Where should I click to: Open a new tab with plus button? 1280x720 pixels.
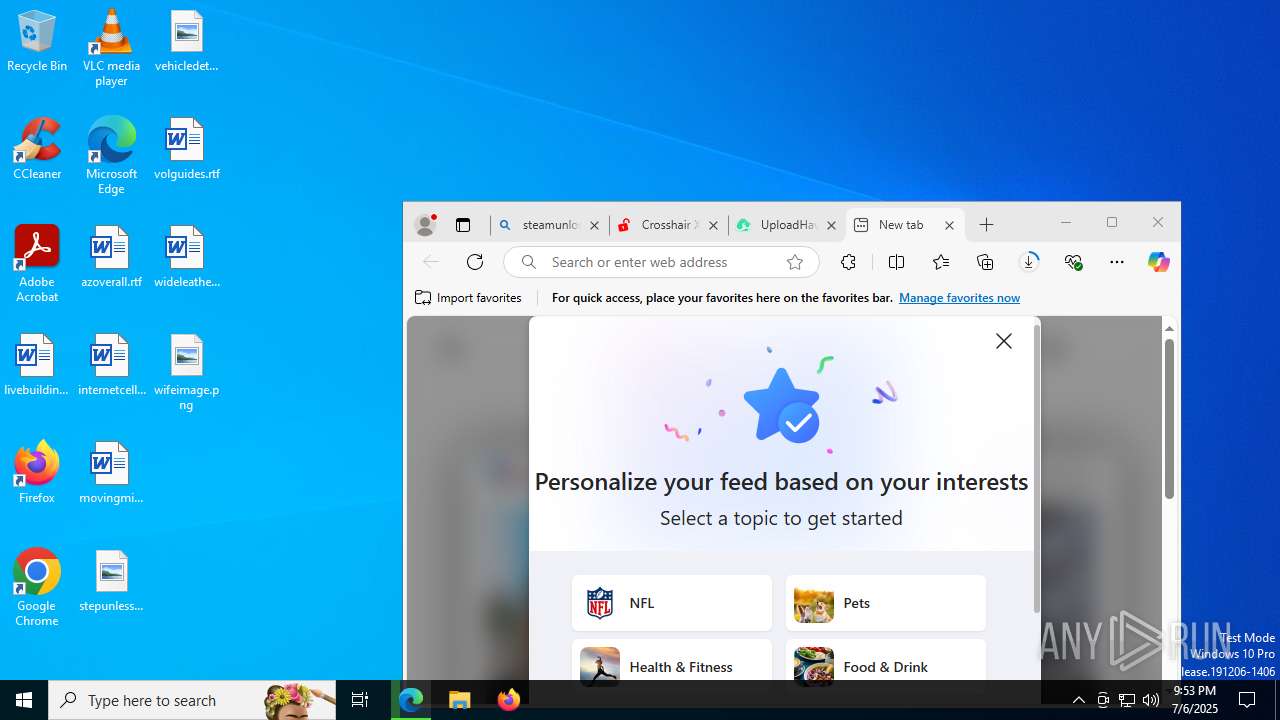click(x=986, y=225)
